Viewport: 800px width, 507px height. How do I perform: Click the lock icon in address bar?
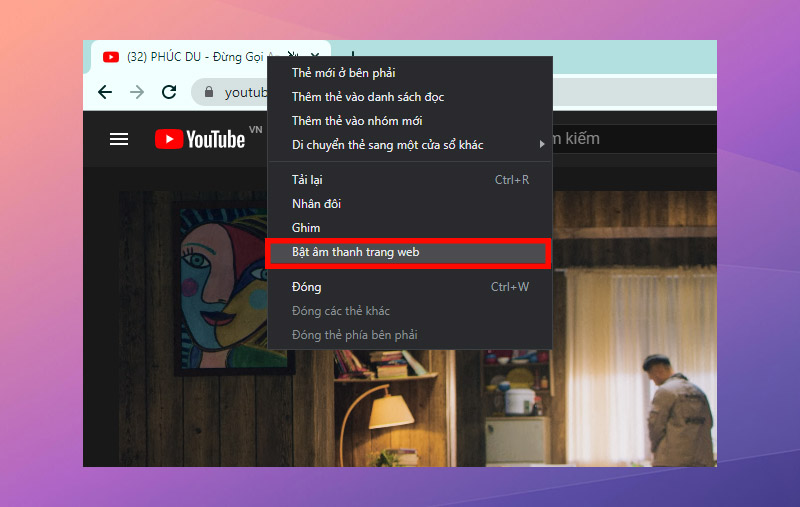(x=209, y=92)
